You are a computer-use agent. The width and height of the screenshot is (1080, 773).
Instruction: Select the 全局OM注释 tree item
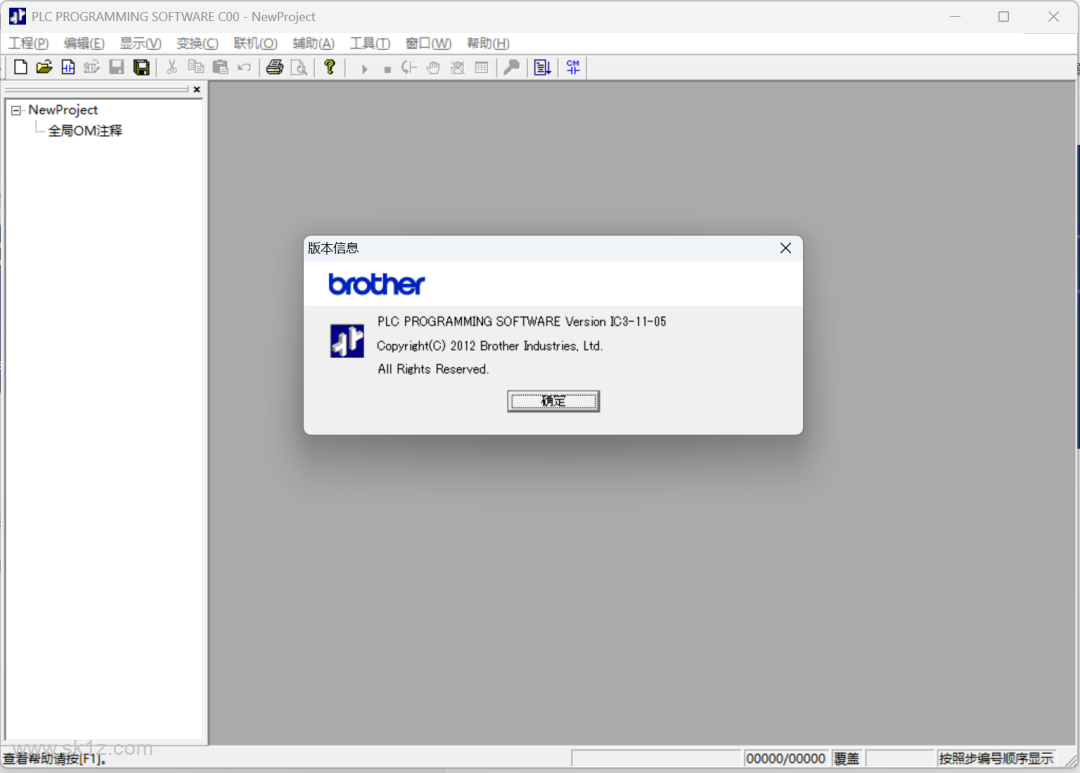(x=85, y=131)
